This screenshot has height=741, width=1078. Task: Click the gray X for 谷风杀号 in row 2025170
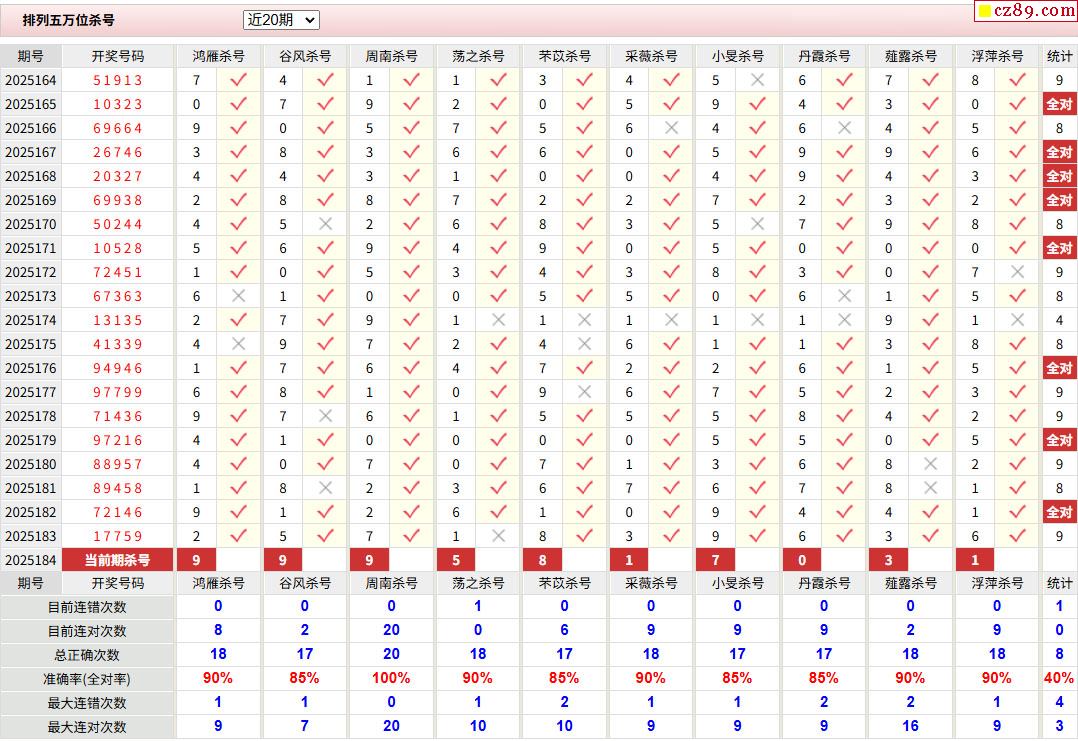pos(325,224)
